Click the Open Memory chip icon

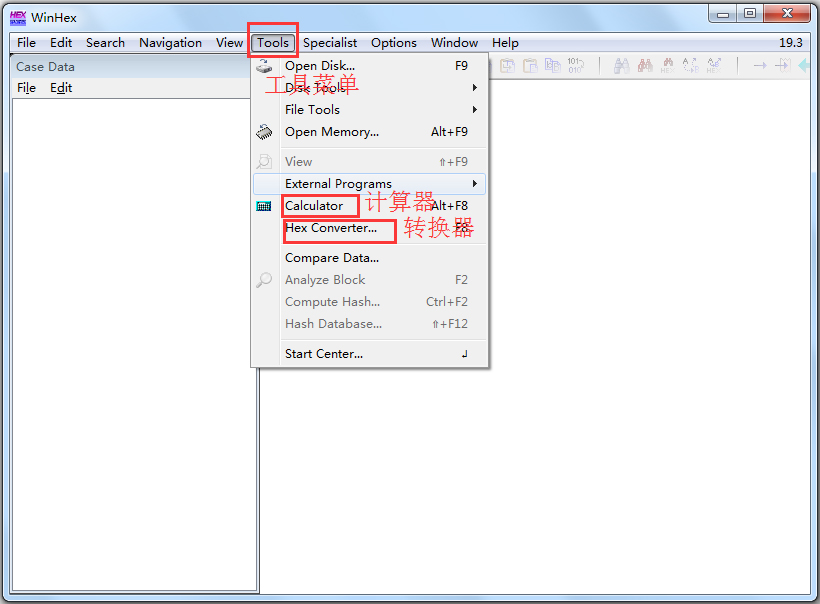click(x=264, y=132)
